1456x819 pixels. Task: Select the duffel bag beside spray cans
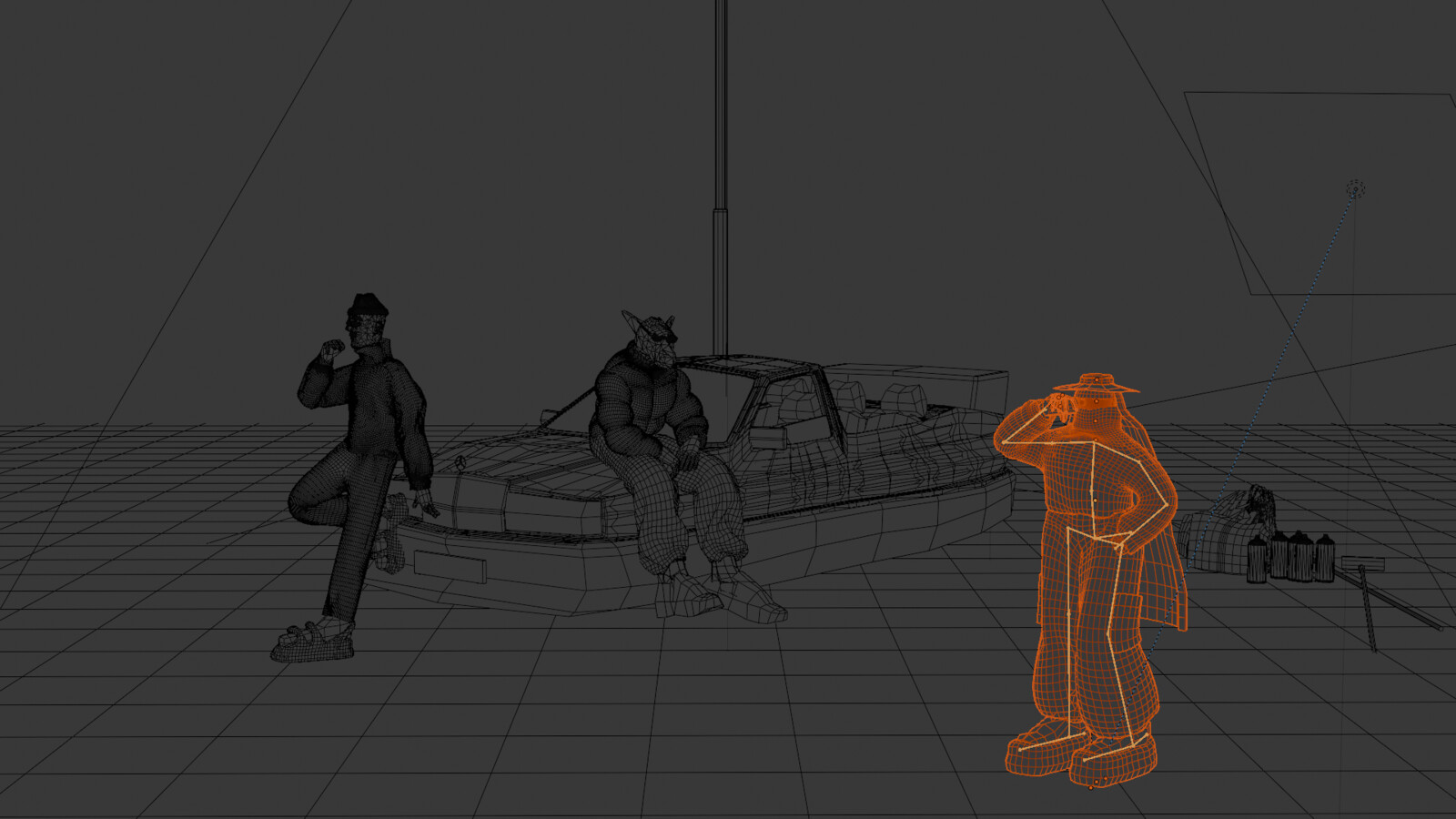1224,532
